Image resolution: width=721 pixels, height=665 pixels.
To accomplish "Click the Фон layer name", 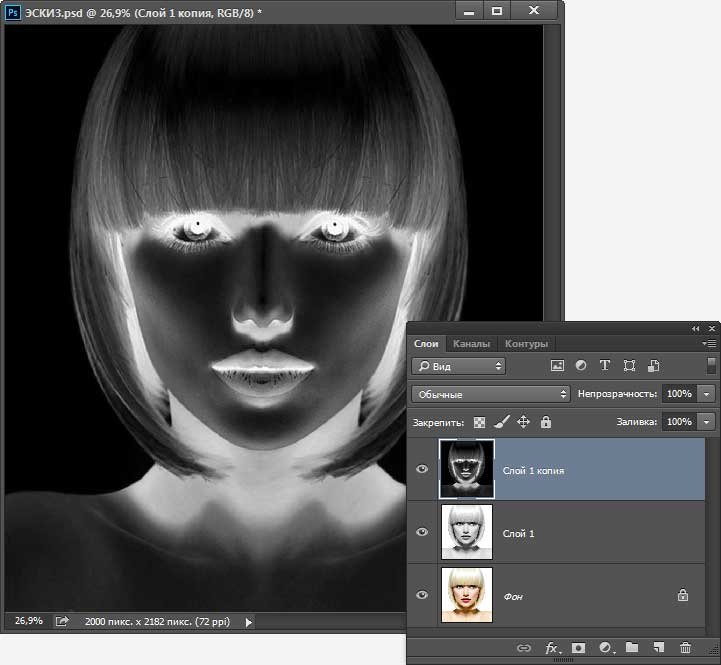I will (x=513, y=596).
